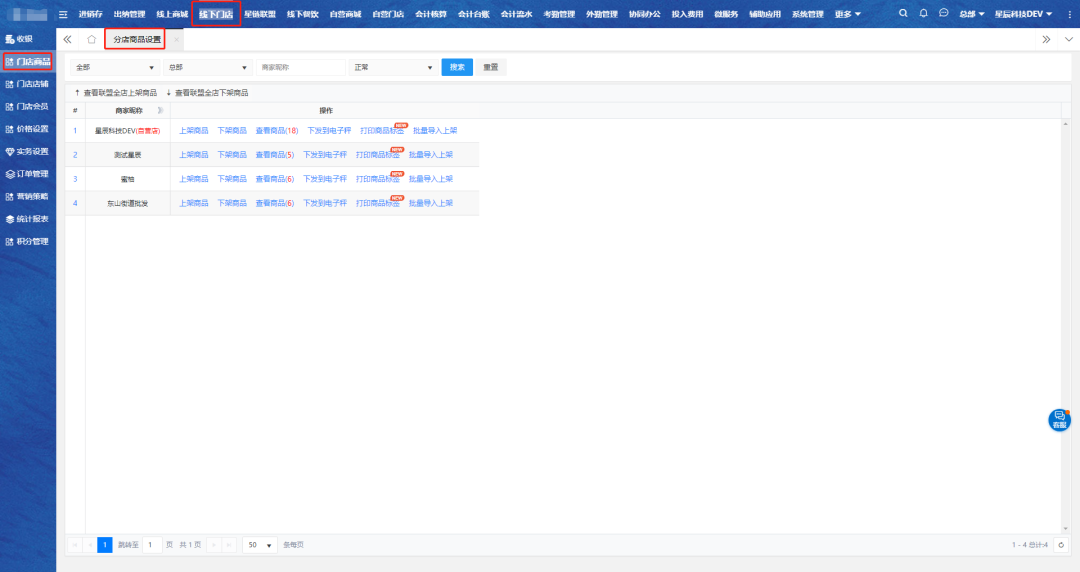Screen dimensions: 1080x572
Task: Open the 进销存 top menu
Action: tap(91, 14)
